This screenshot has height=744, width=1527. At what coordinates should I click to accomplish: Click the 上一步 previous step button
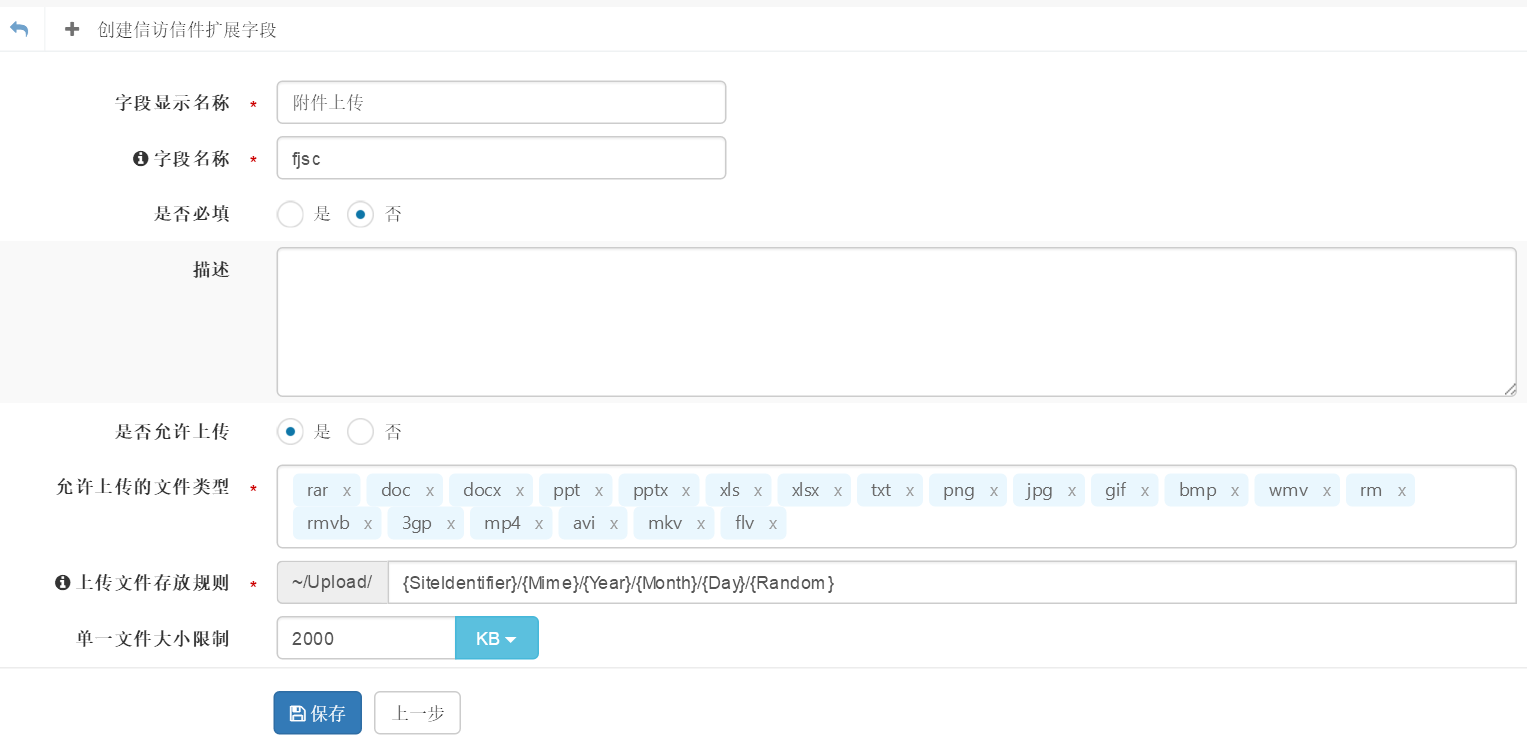pyautogui.click(x=417, y=713)
